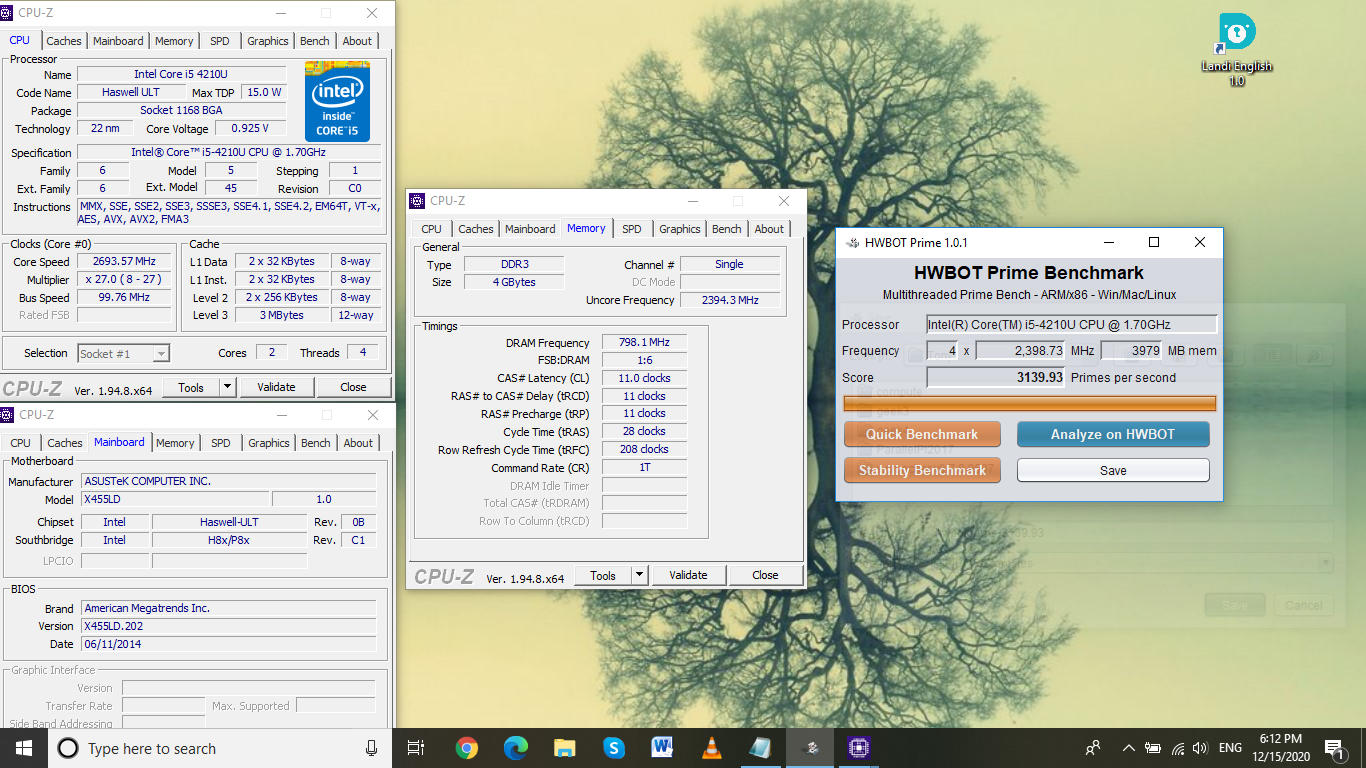Switch to ENG language indicator
The width and height of the screenshot is (1366, 768).
pos(1230,748)
